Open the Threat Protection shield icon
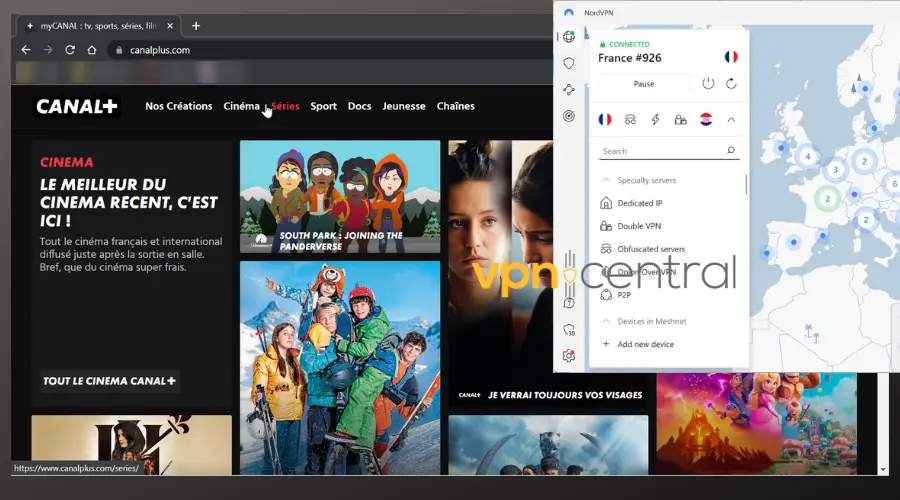 (x=569, y=63)
